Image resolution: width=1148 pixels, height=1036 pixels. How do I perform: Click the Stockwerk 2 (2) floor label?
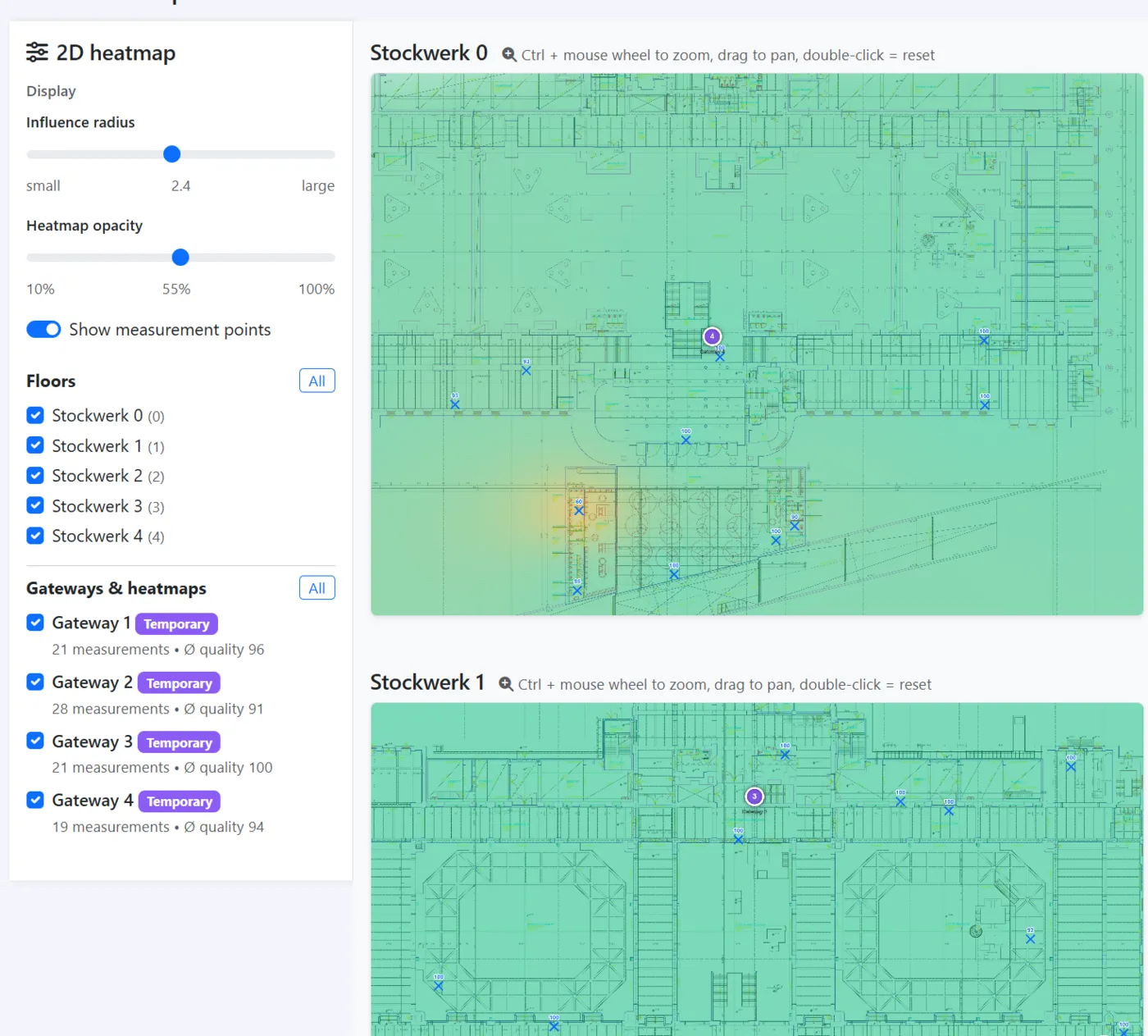click(x=108, y=476)
